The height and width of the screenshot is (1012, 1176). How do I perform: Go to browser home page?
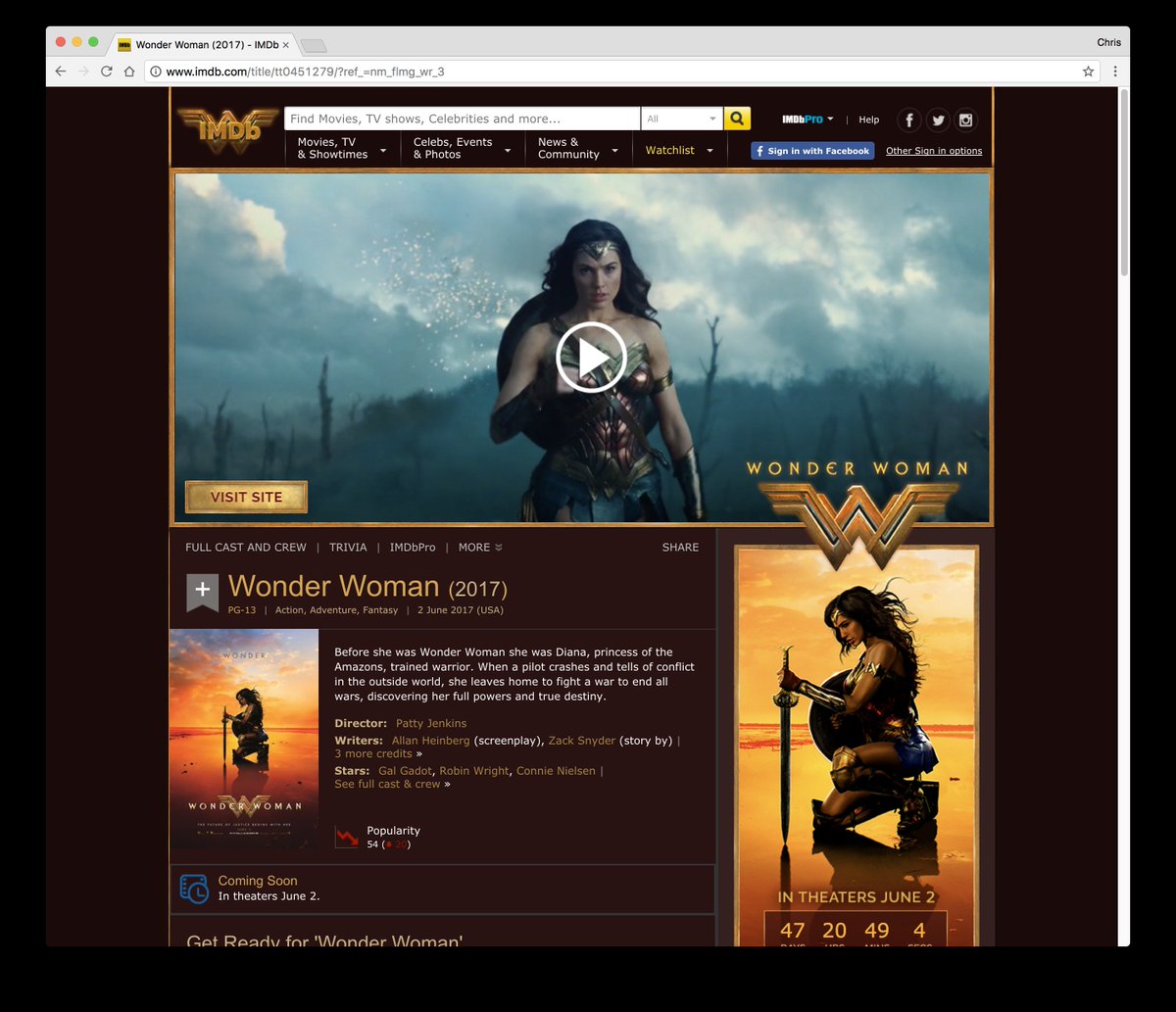click(128, 72)
